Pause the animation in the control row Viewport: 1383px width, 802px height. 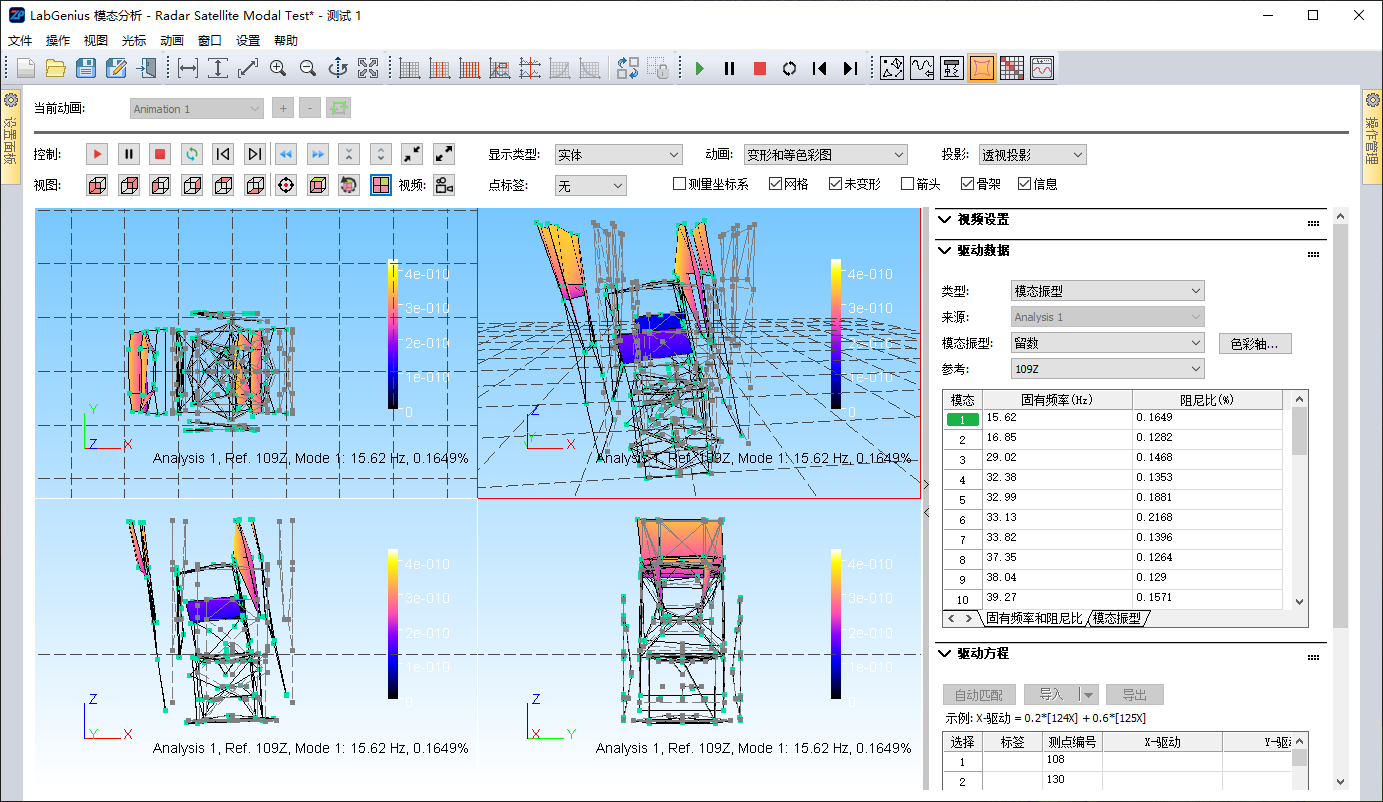pos(129,154)
